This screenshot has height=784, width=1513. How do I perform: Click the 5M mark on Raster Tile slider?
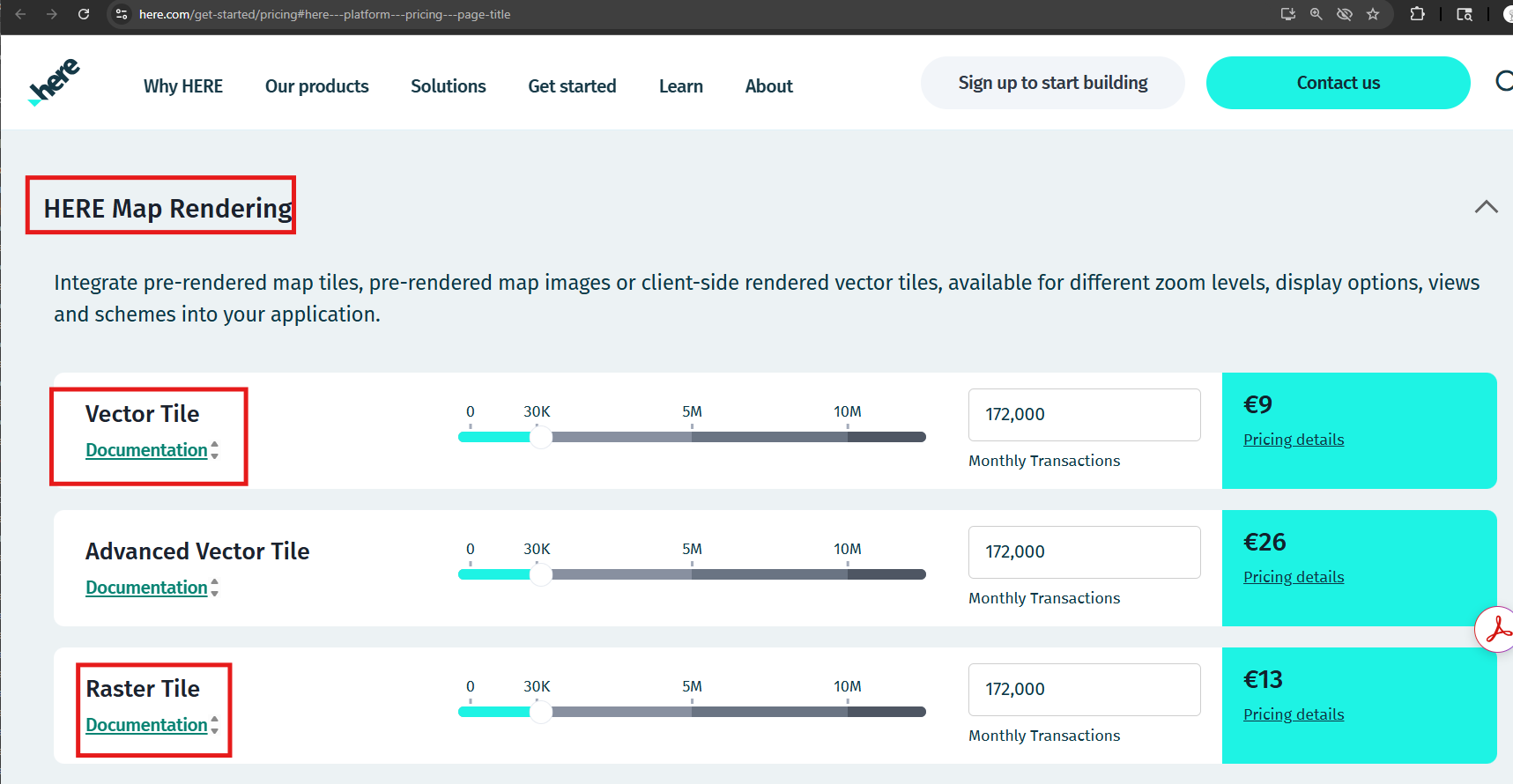pyautogui.click(x=692, y=686)
